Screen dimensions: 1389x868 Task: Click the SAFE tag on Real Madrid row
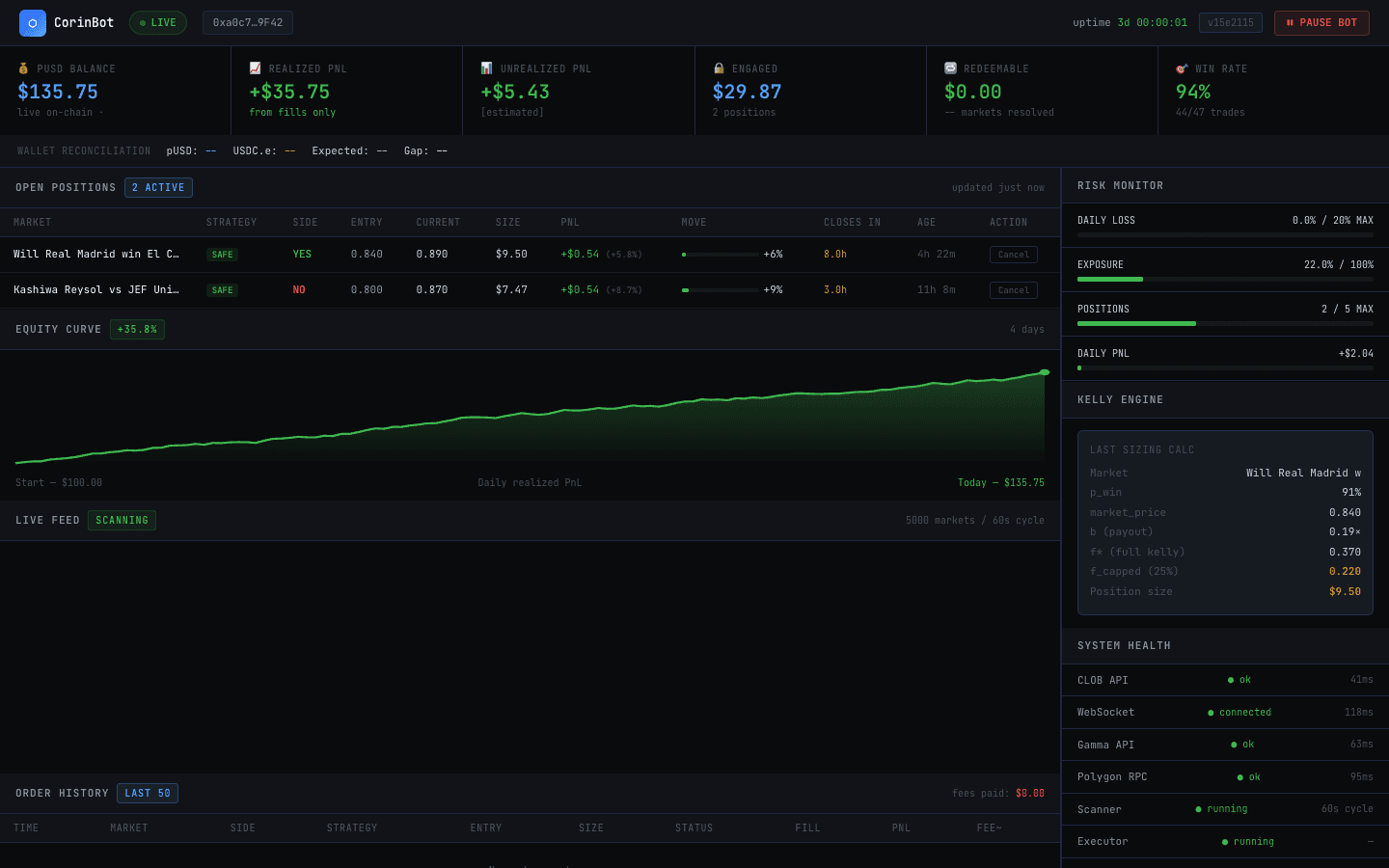(x=222, y=255)
